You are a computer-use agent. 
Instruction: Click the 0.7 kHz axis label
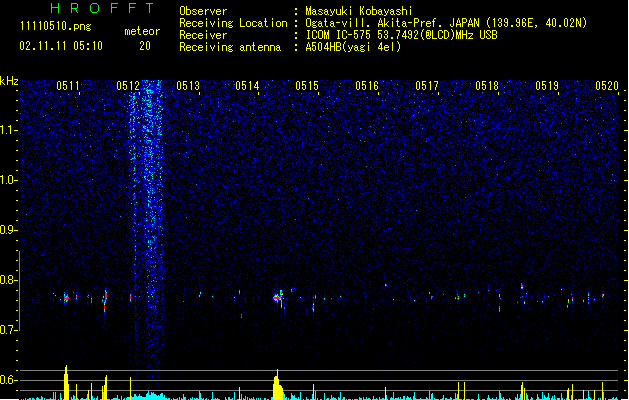click(x=8, y=330)
